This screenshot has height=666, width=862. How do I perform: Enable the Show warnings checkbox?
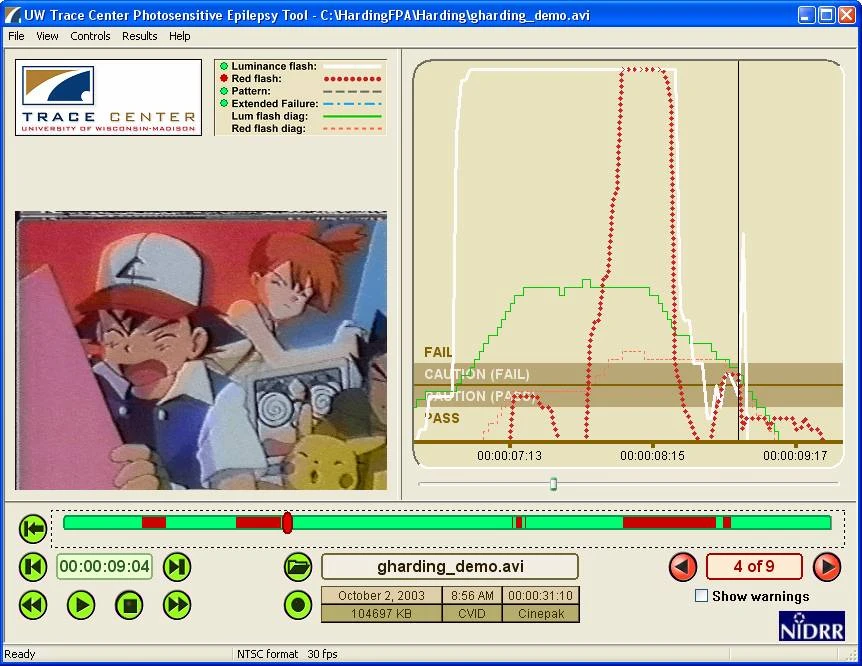702,596
